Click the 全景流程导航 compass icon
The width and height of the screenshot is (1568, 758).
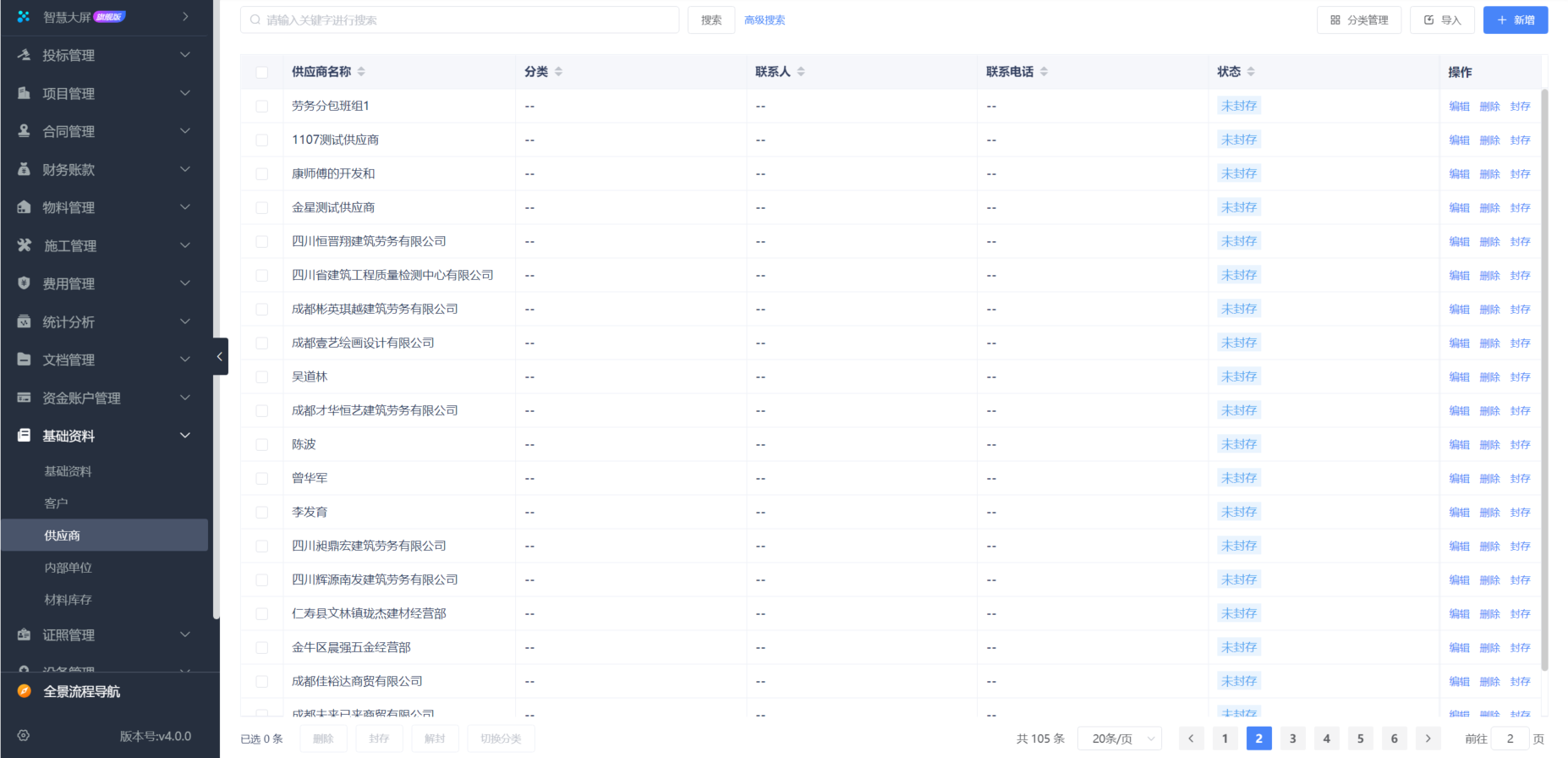tap(24, 691)
